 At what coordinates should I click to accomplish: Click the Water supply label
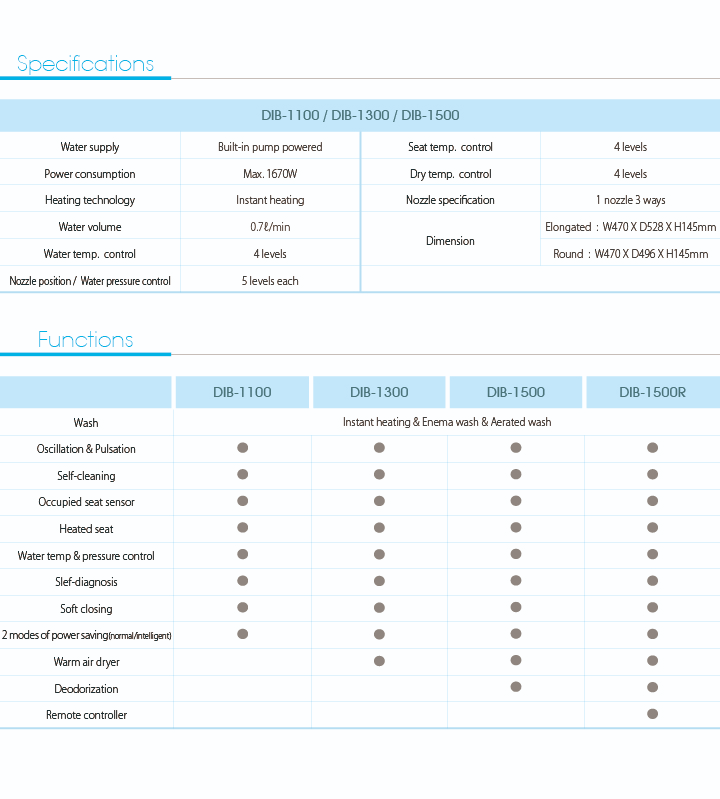coord(90,147)
